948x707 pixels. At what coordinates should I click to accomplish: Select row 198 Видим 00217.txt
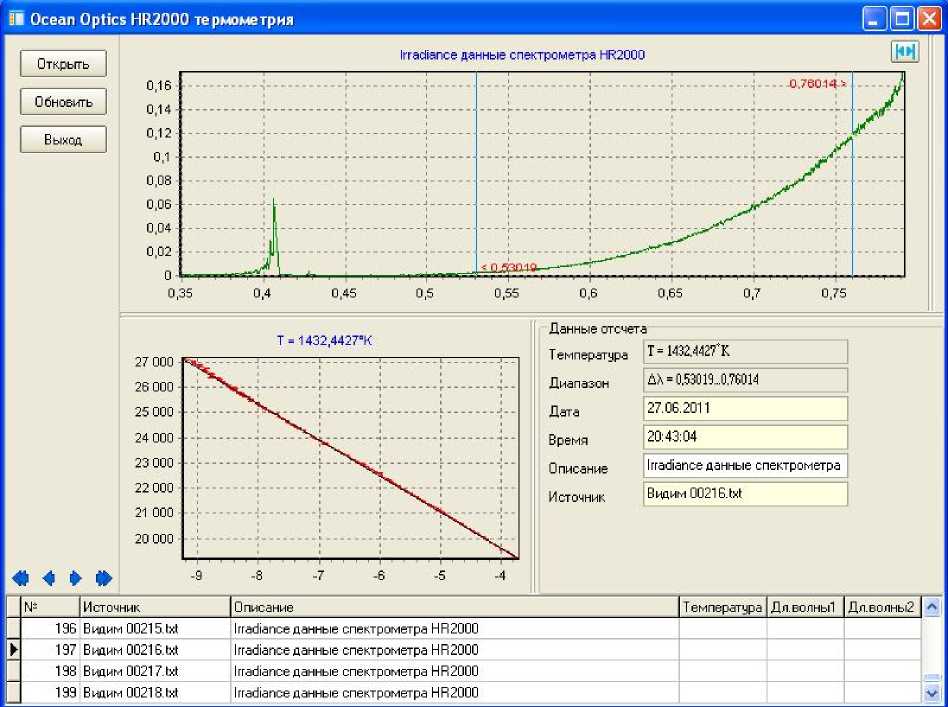(130, 671)
